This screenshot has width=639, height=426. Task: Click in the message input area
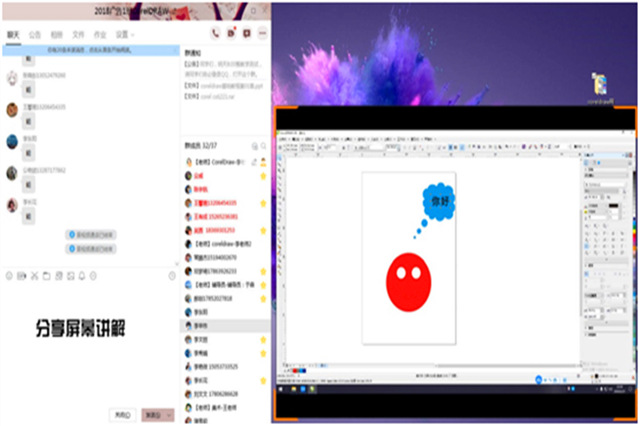pyautogui.click(x=90, y=340)
